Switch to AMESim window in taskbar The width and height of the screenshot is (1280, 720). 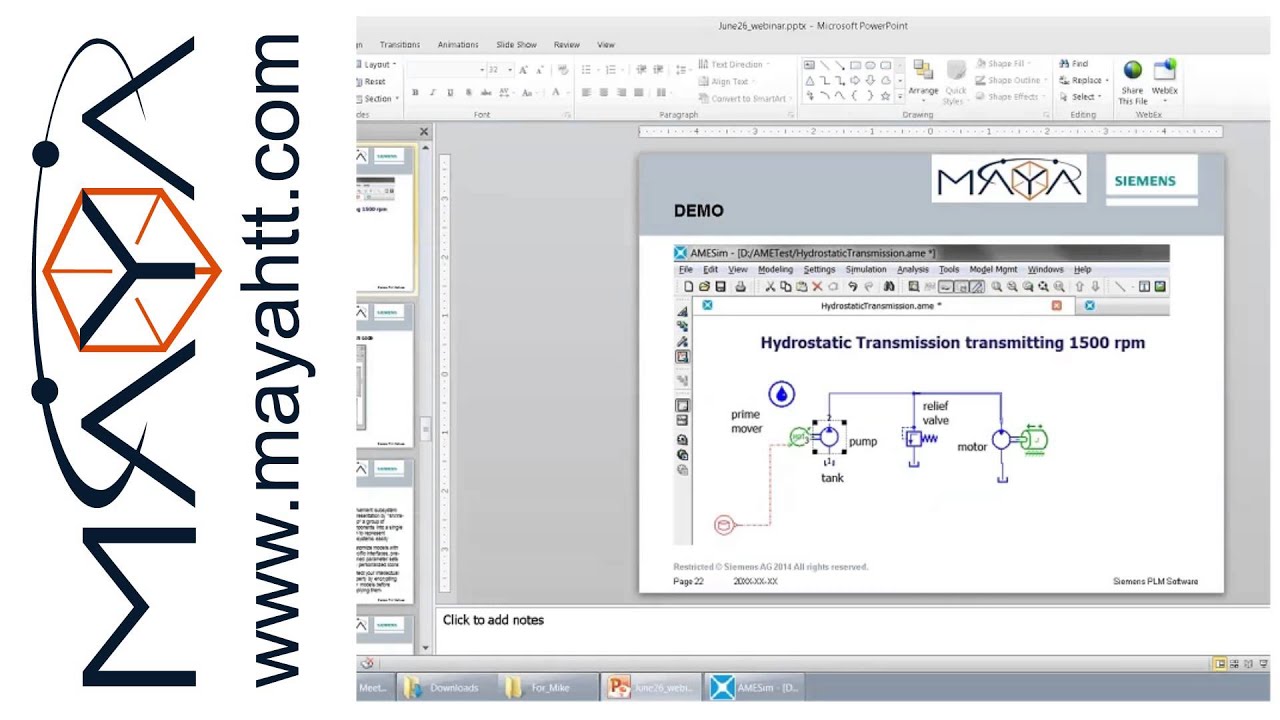pyautogui.click(x=754, y=687)
